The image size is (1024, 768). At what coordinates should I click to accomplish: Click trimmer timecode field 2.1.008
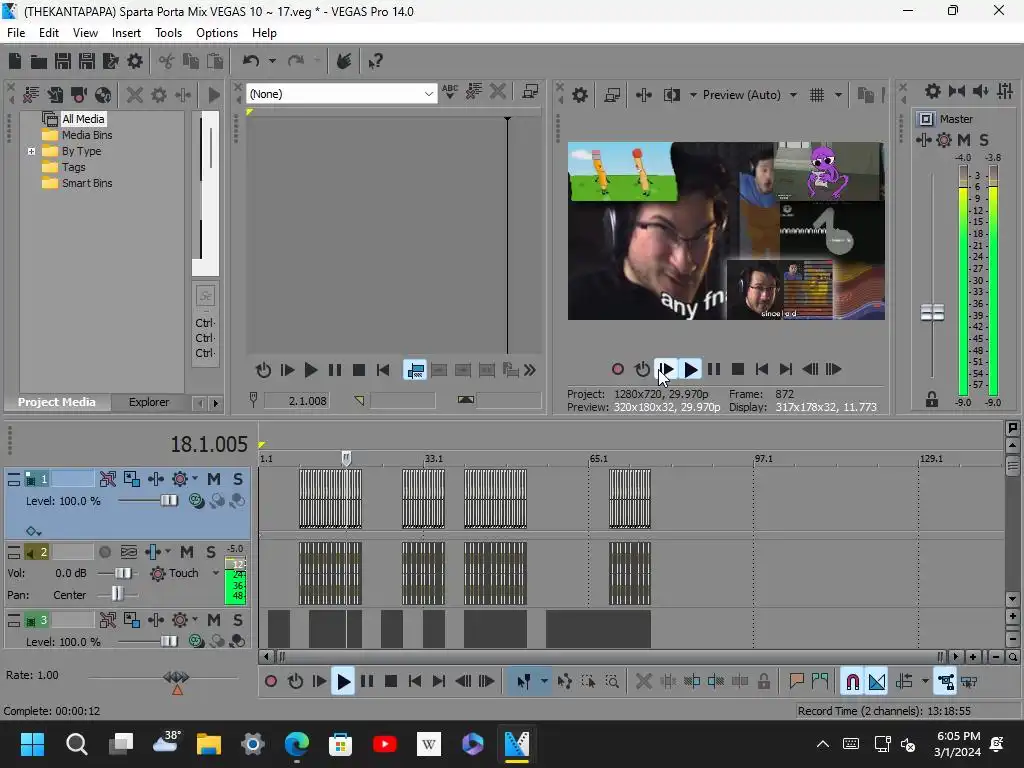click(296, 401)
